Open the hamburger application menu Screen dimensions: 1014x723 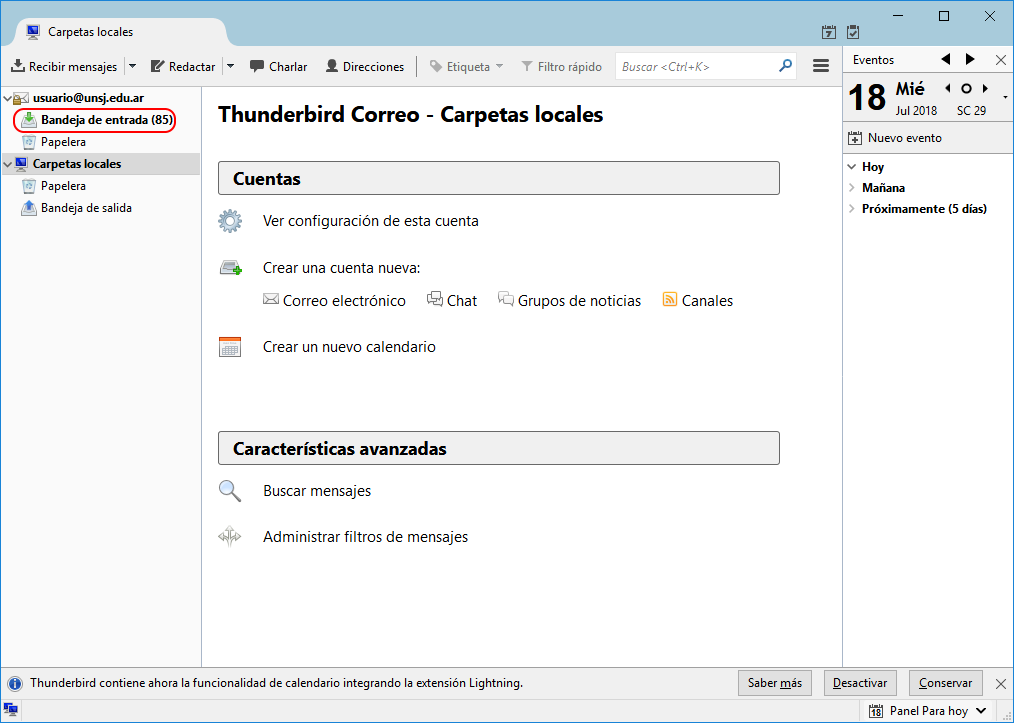(821, 66)
